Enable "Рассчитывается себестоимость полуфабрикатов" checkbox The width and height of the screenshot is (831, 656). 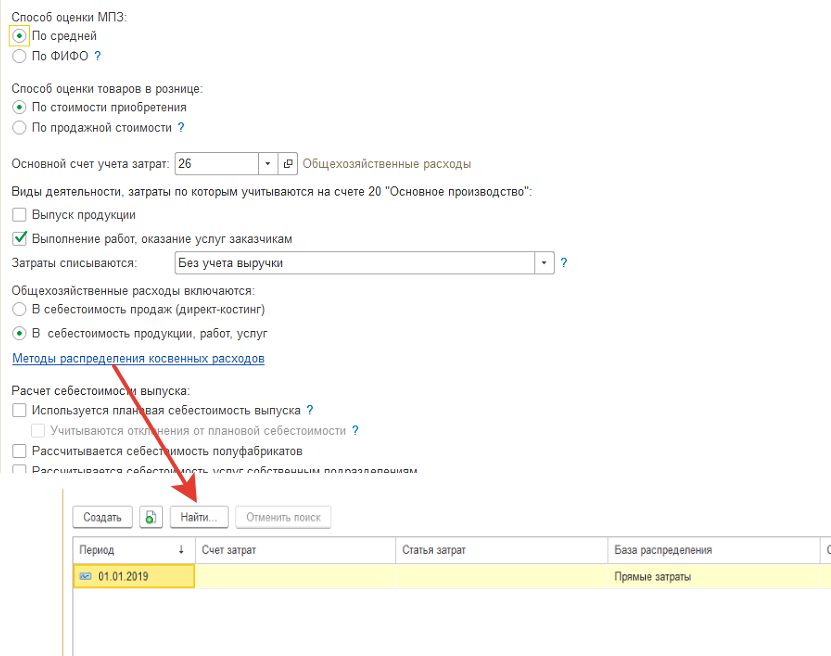pos(19,451)
